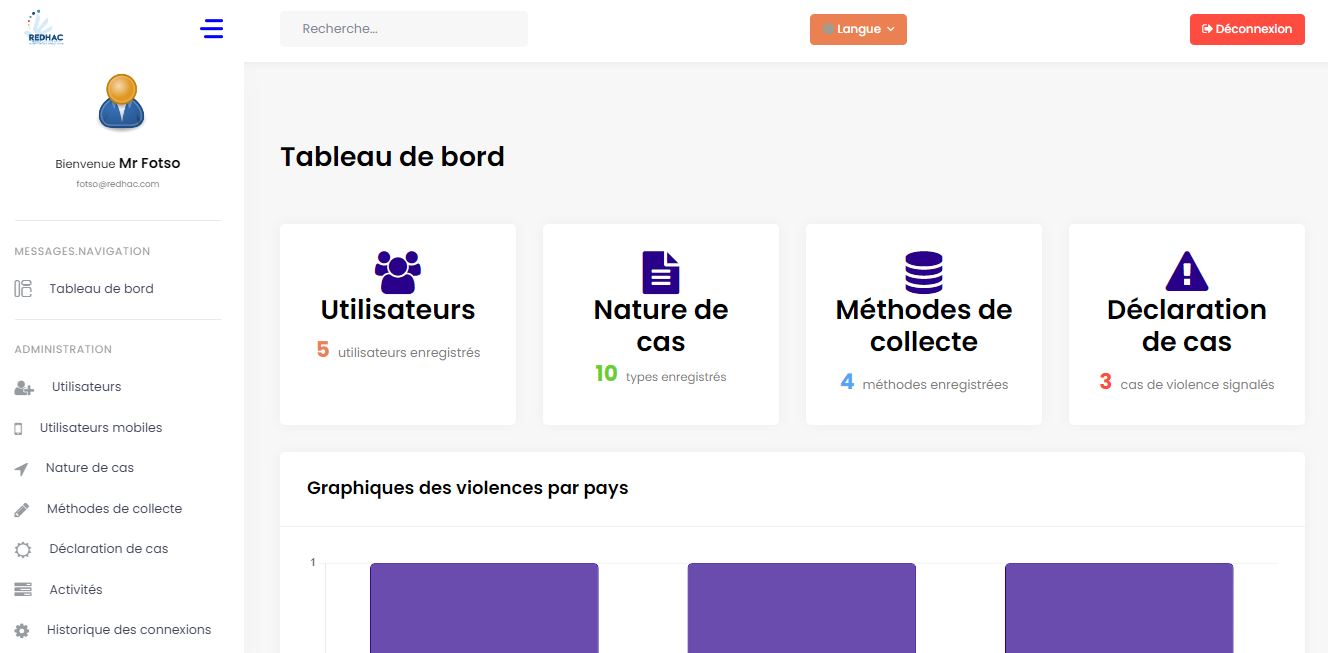
Task: Expand the sidebar with the hamburger icon
Action: coord(211,29)
